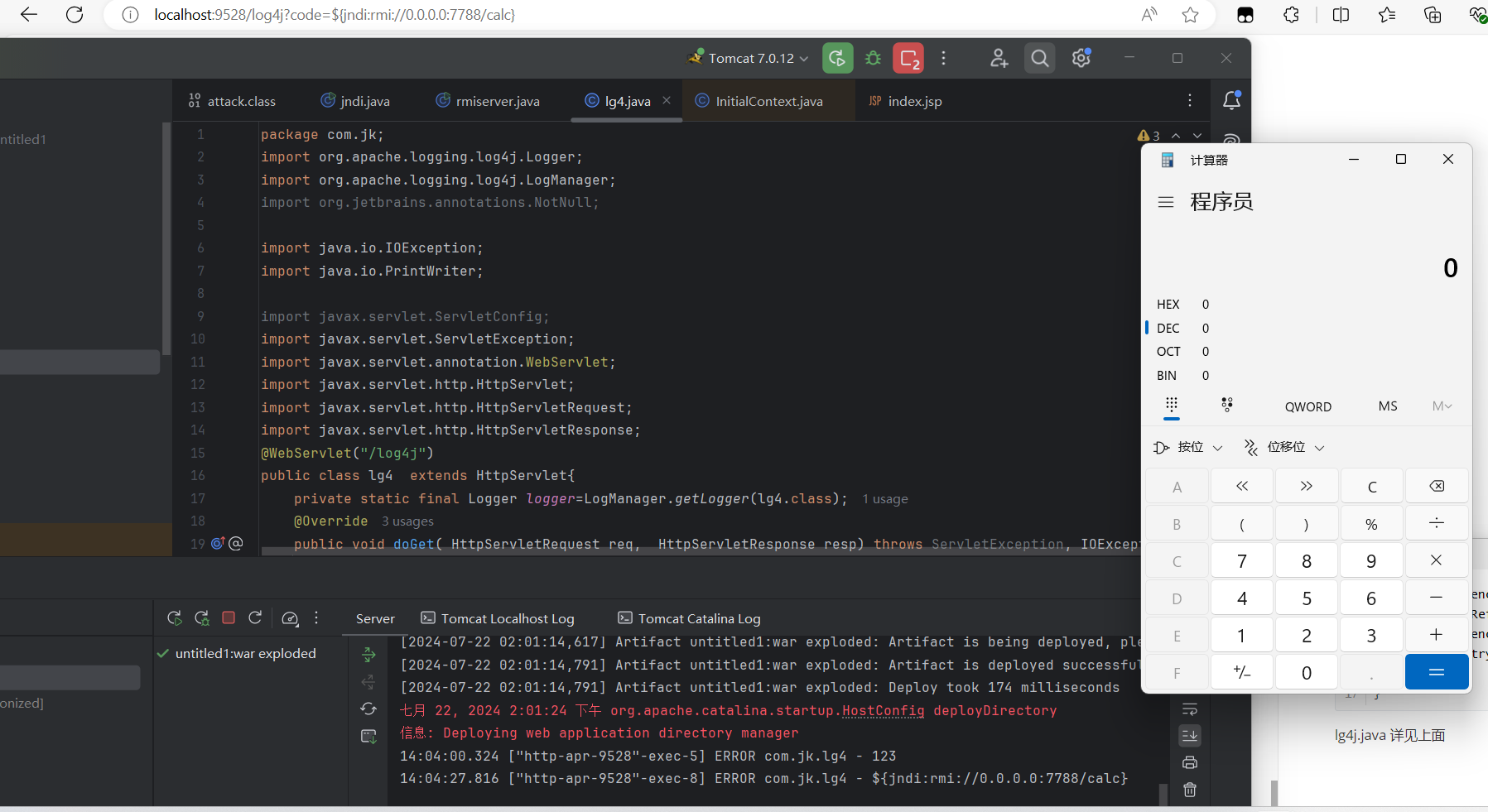Screen dimensions: 1488x812
Task: Switch to index.jsp tab
Action: [x=906, y=101]
